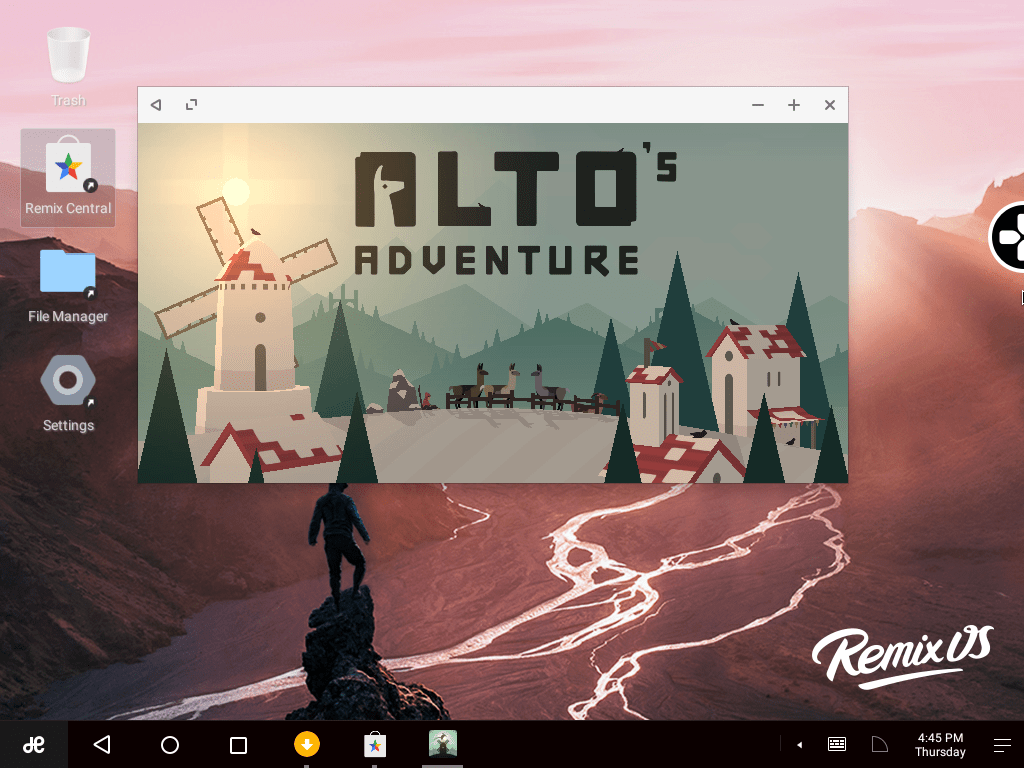Close the Alto's Adventure window

point(829,104)
